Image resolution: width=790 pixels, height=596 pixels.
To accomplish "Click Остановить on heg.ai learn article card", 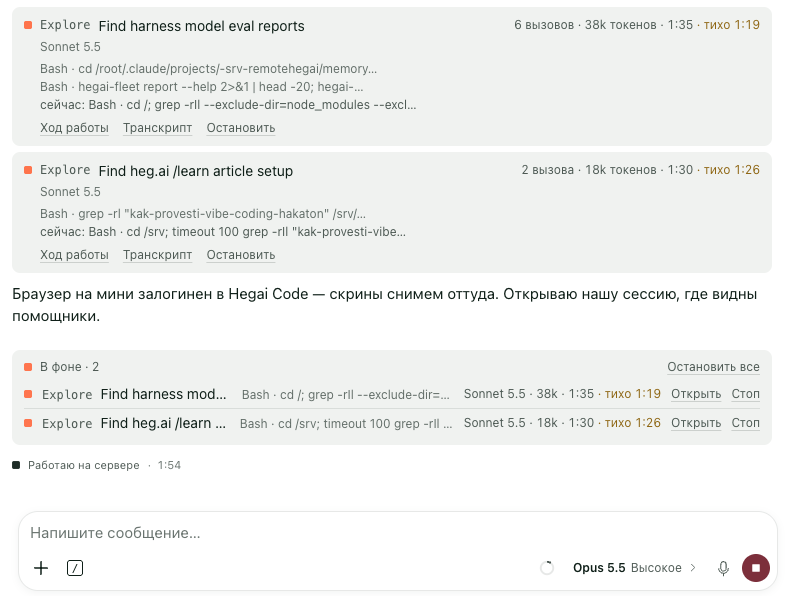I will click(241, 255).
